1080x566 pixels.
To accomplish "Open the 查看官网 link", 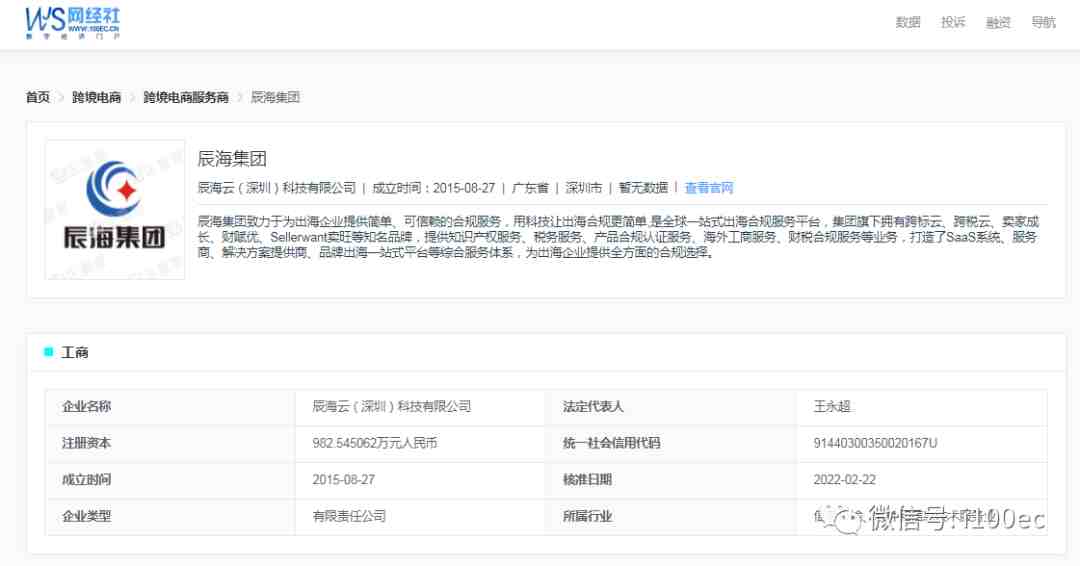I will coord(709,187).
